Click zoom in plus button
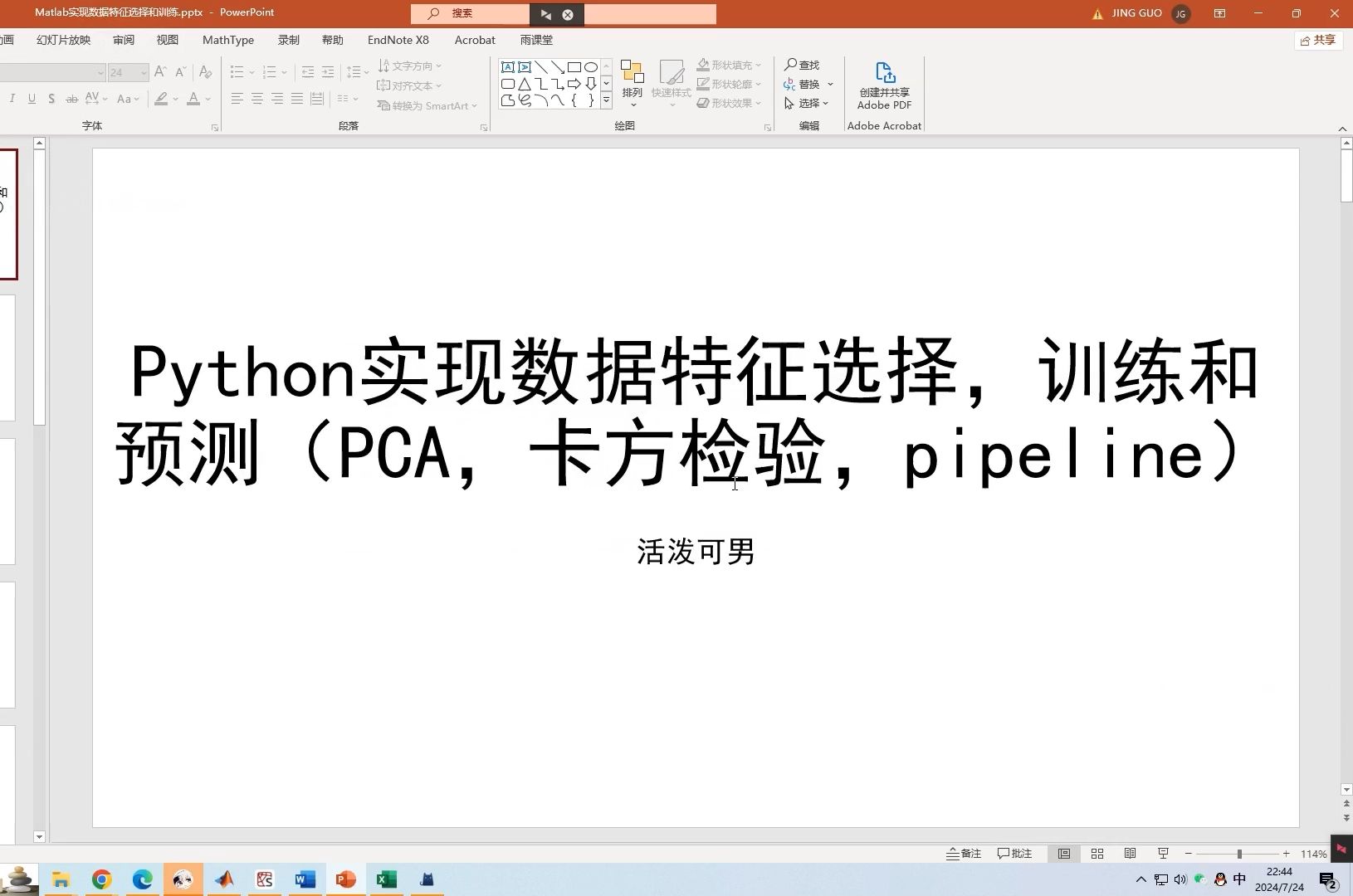 pyautogui.click(x=1287, y=854)
